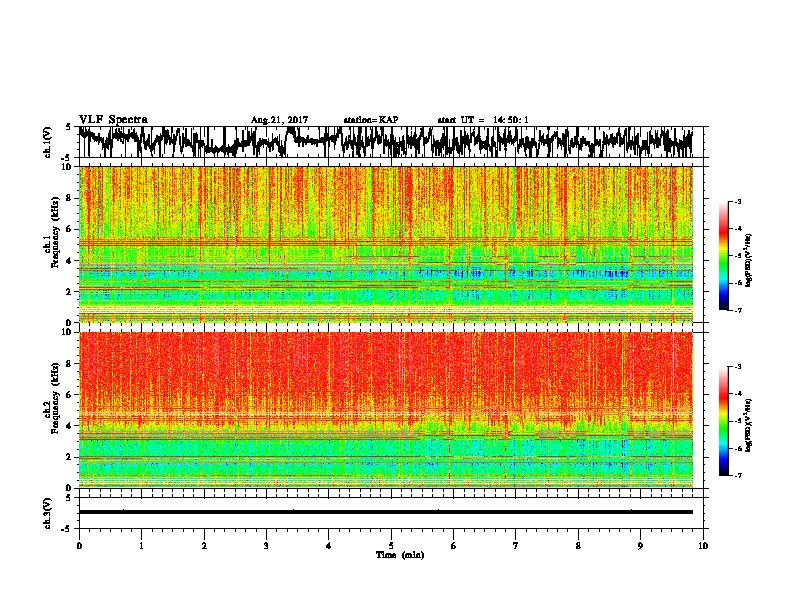Click the flat ch.3 voltage trace
Screen dimensions: 792x612
tap(386, 512)
